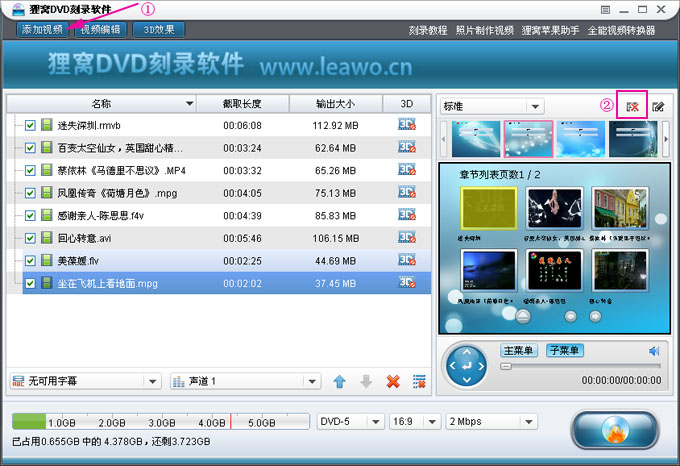Click the disable-menu icon
The width and height of the screenshot is (680, 466).
(632, 107)
